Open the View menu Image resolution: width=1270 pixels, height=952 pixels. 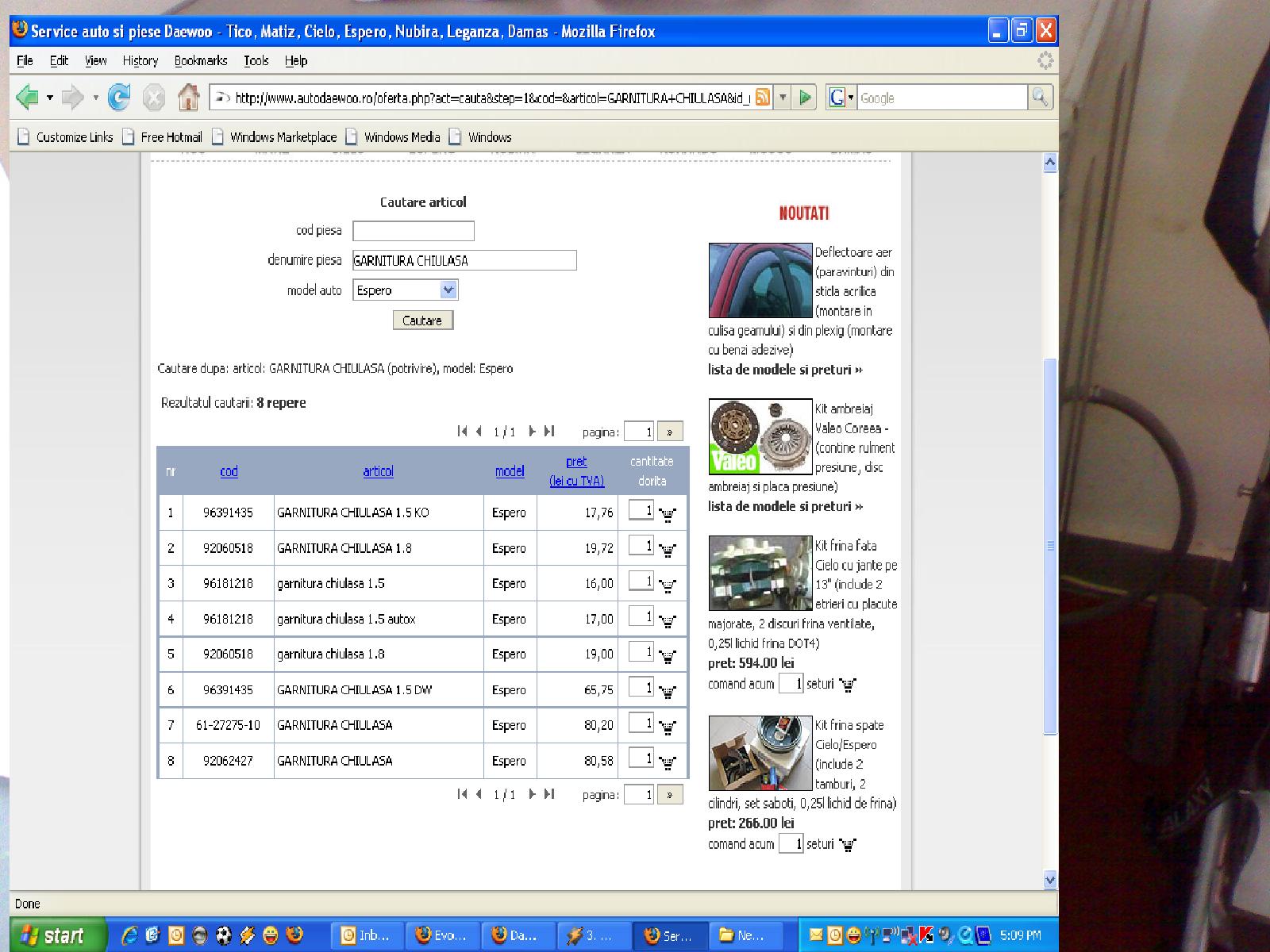[96, 60]
